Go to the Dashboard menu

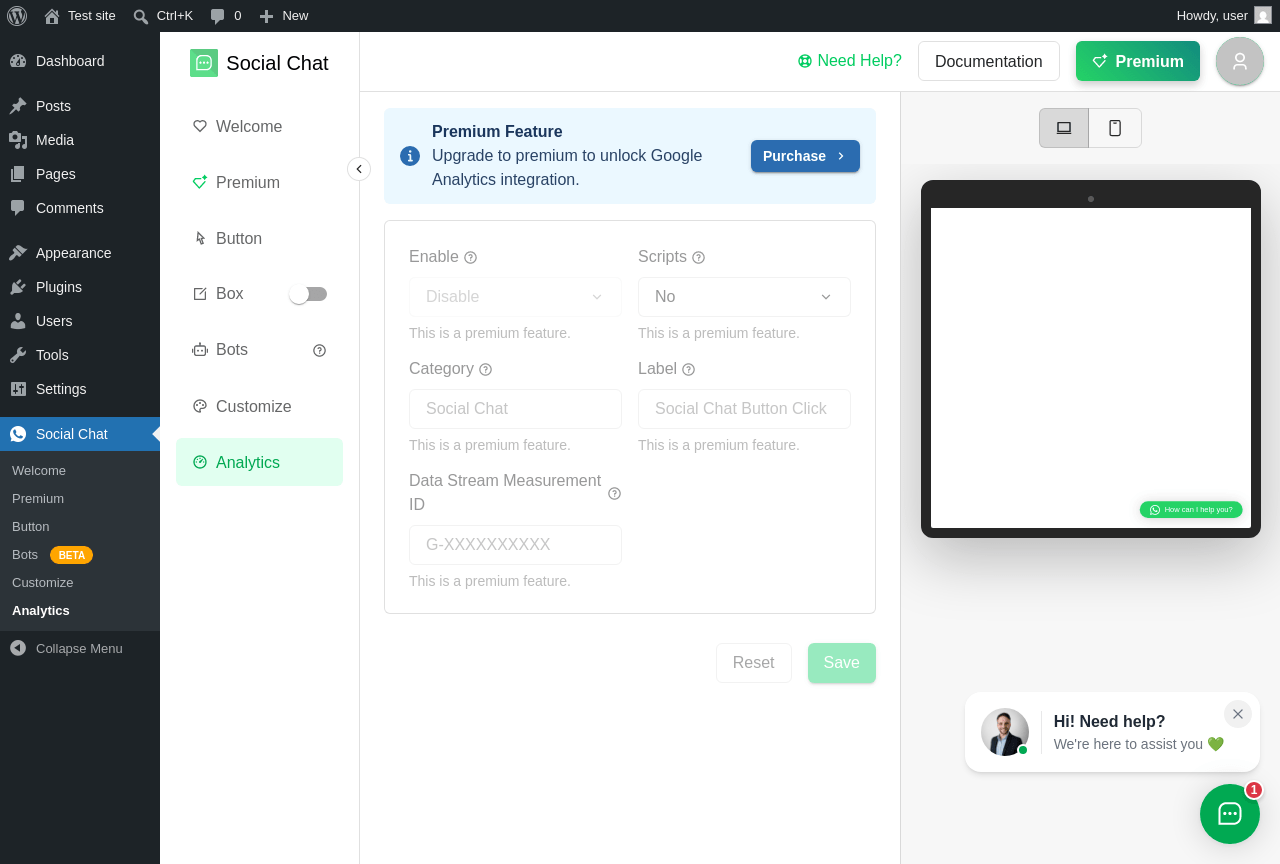(80, 61)
